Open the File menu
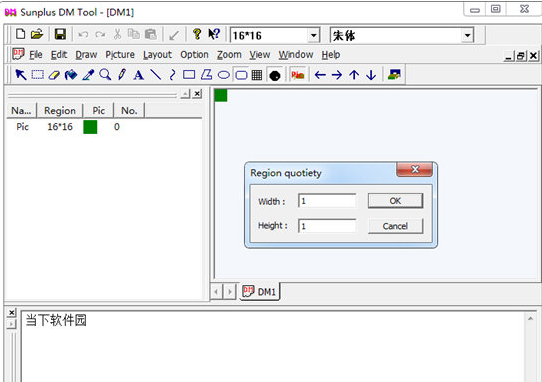Screen dimensions: 542x382 click(x=36, y=55)
